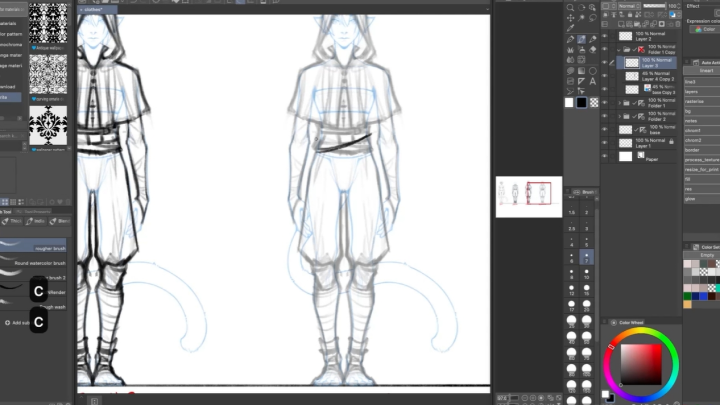This screenshot has width=720, height=405.
Task: Select the magnifier Zoom tool
Action: (x=570, y=6)
